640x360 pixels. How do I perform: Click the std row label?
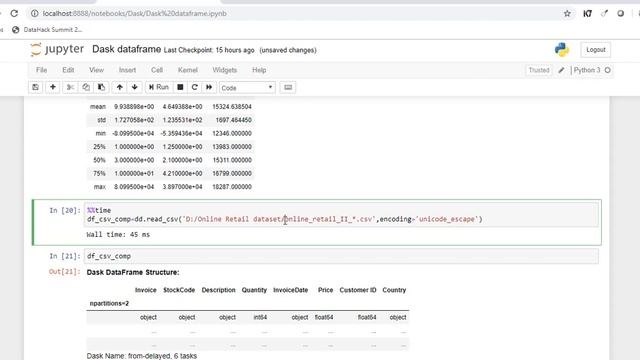[x=102, y=120]
